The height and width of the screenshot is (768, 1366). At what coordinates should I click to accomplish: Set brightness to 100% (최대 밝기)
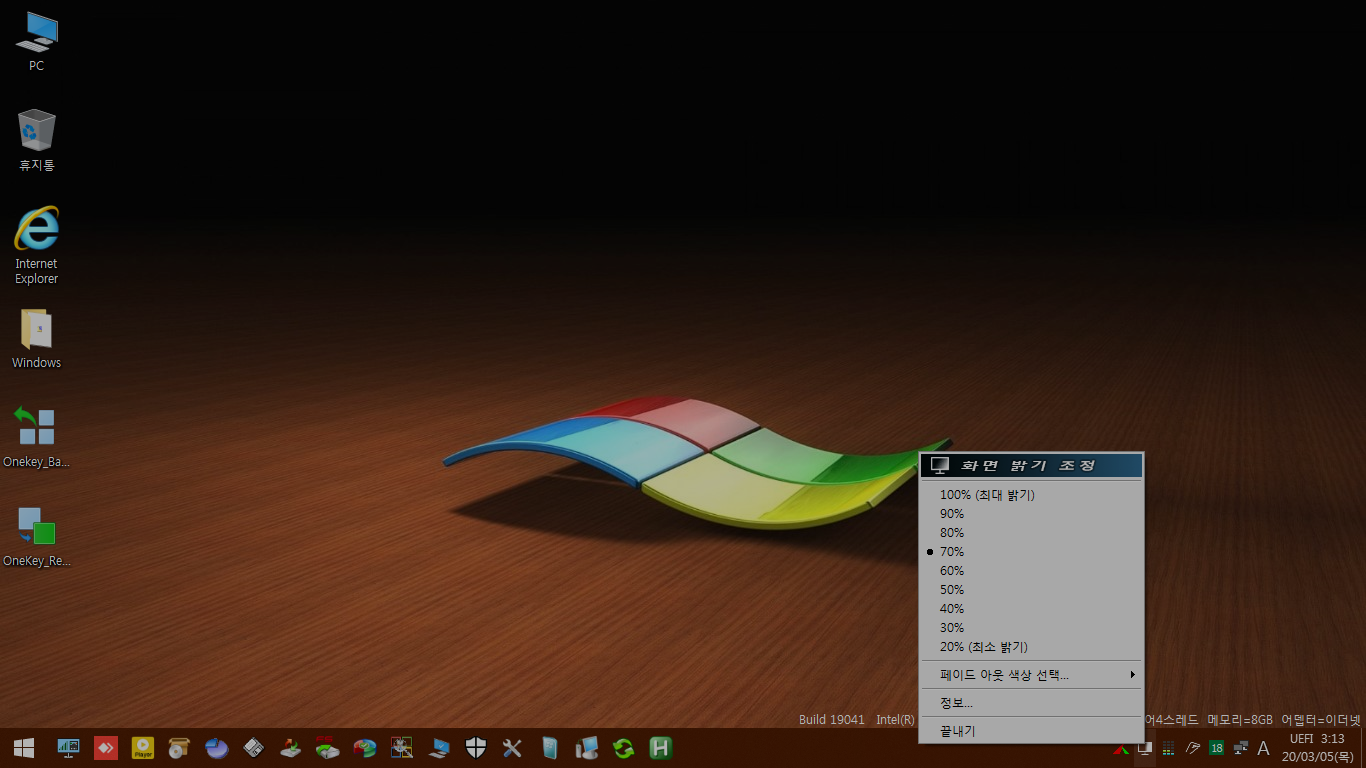pyautogui.click(x=1031, y=495)
